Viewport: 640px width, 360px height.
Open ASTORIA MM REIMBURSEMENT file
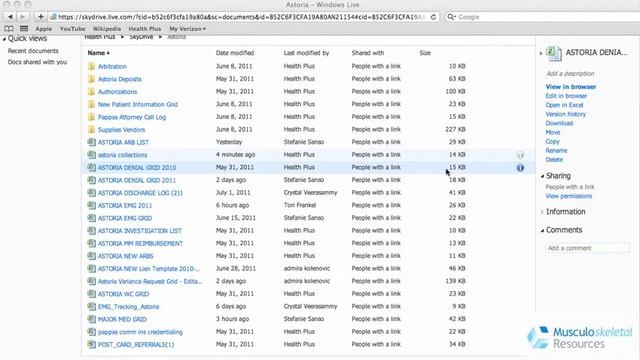(x=140, y=243)
